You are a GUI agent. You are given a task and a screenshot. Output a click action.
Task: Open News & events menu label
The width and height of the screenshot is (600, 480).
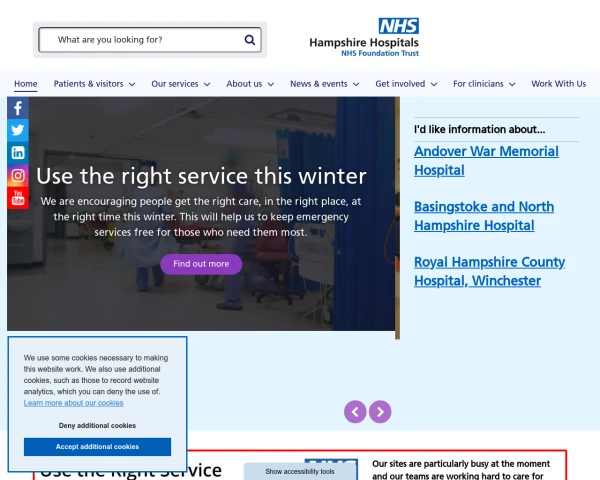(x=319, y=84)
